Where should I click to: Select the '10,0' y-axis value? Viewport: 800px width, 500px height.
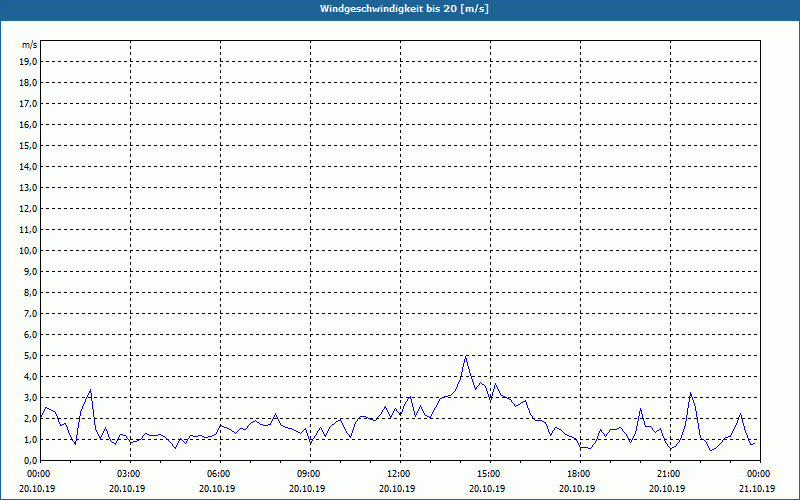(x=29, y=251)
